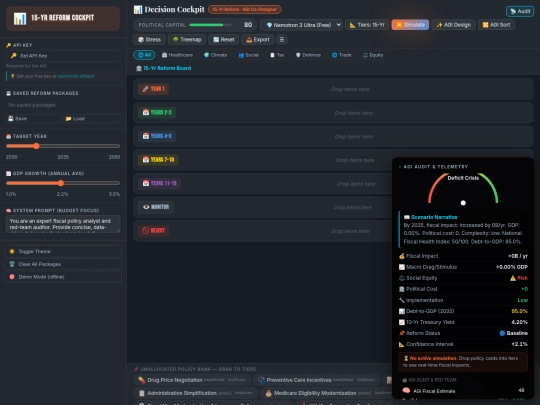Filter by Defense category
540x405 pixels.
308,55
